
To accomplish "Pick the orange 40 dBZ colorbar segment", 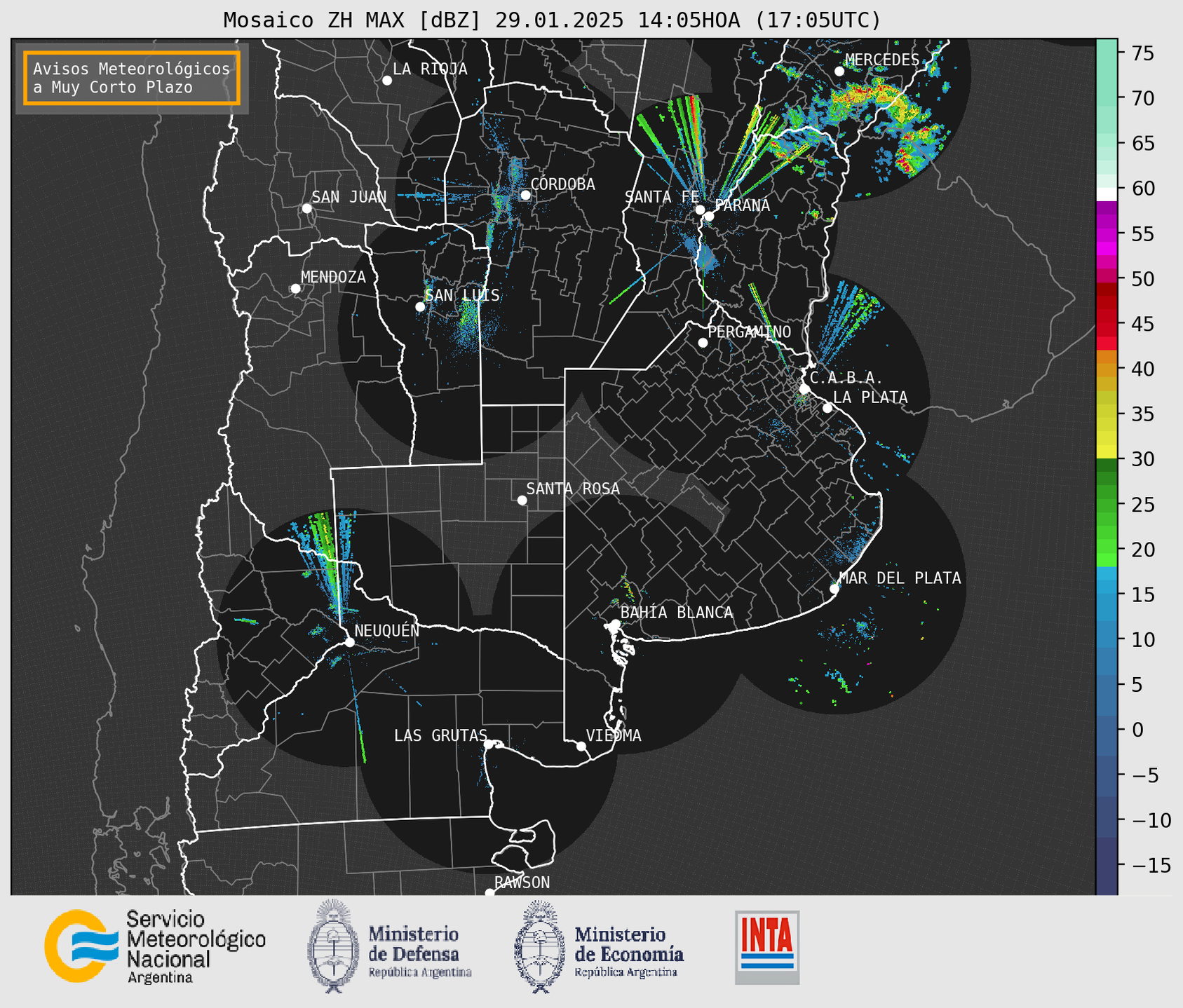I will (x=1107, y=369).
